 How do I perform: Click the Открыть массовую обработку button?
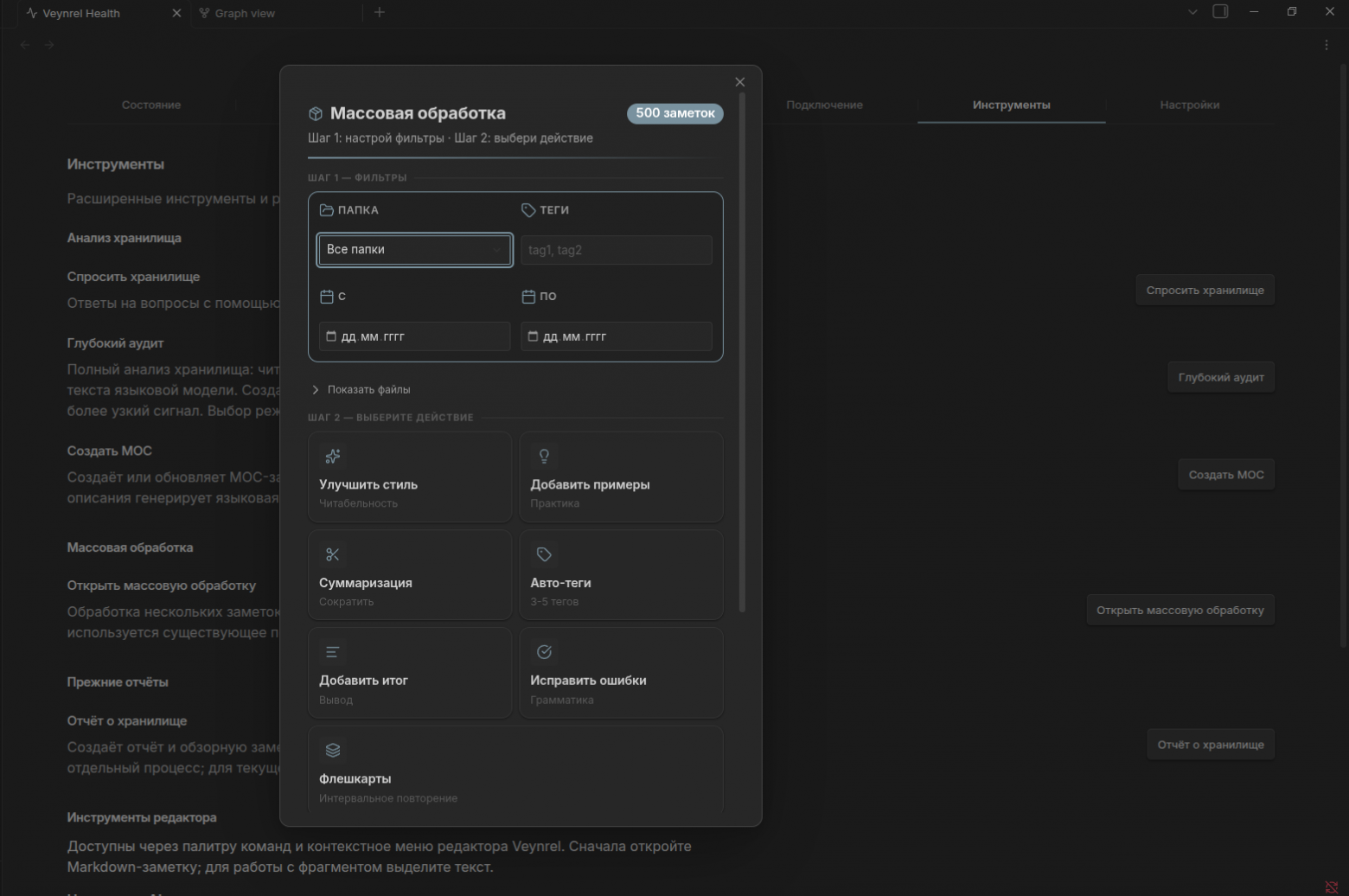coord(1180,611)
